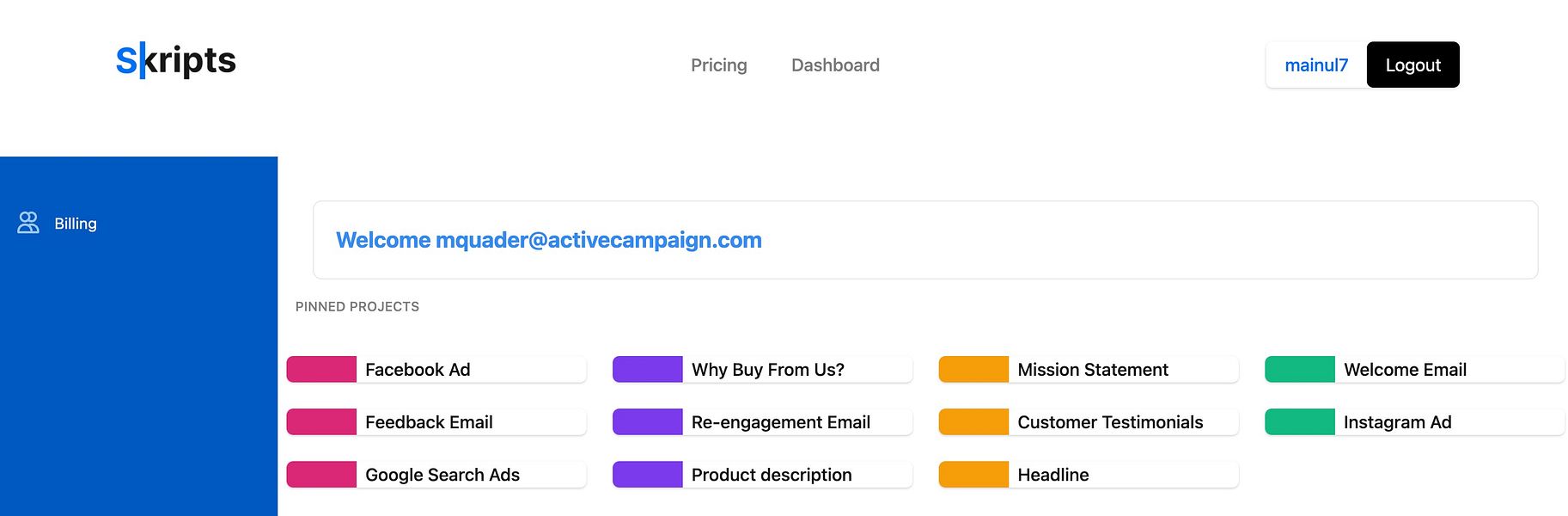
Task: Open the Pricing page
Action: coord(718,65)
